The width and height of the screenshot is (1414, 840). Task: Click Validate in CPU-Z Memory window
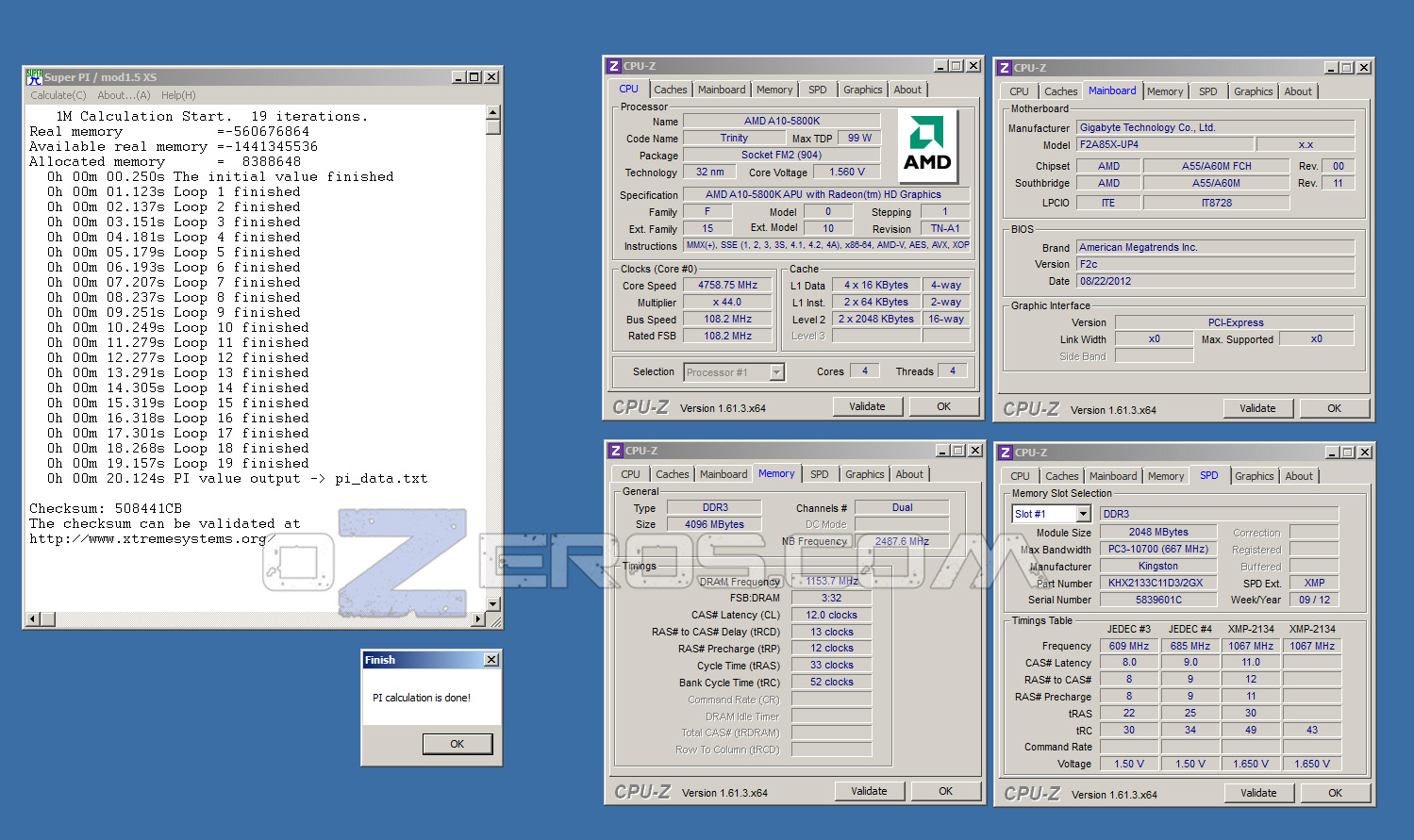[870, 791]
